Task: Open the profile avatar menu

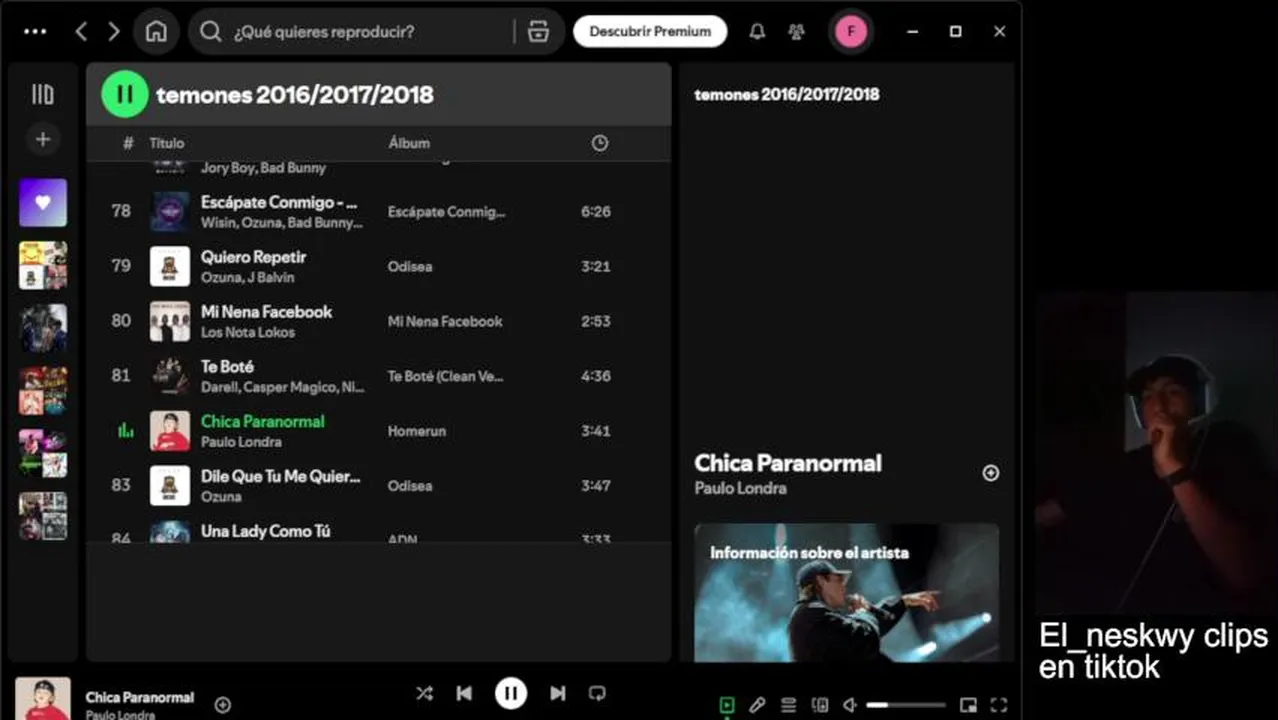Action: pos(851,31)
